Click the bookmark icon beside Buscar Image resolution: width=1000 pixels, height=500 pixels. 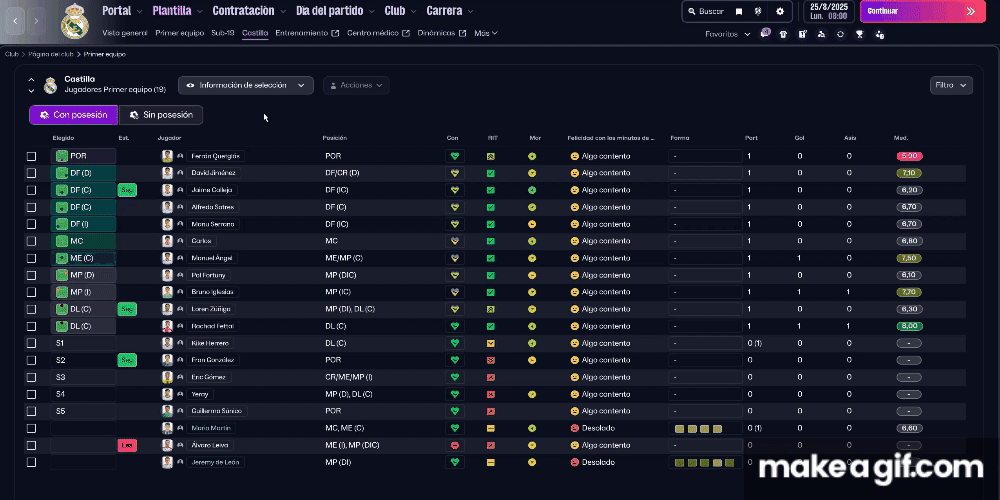click(x=739, y=12)
